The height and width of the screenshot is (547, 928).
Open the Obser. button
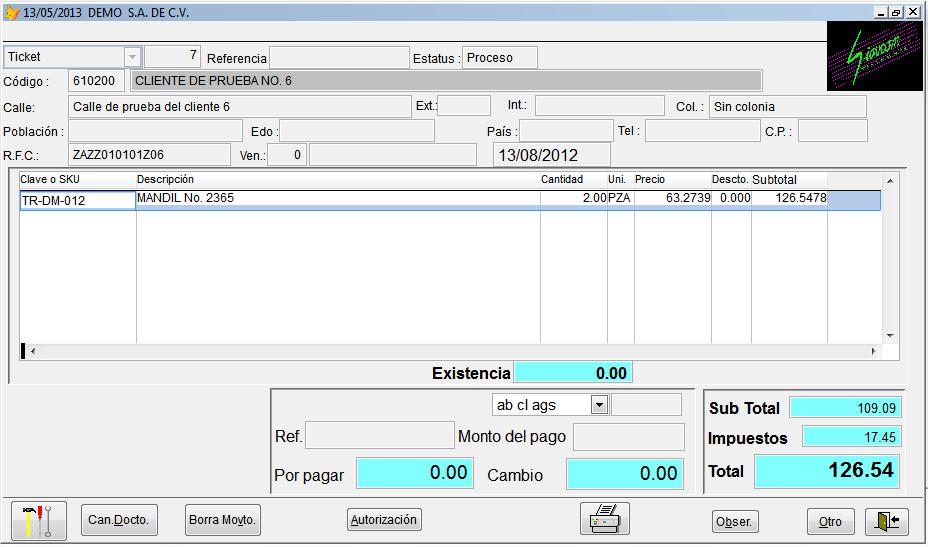tap(734, 522)
